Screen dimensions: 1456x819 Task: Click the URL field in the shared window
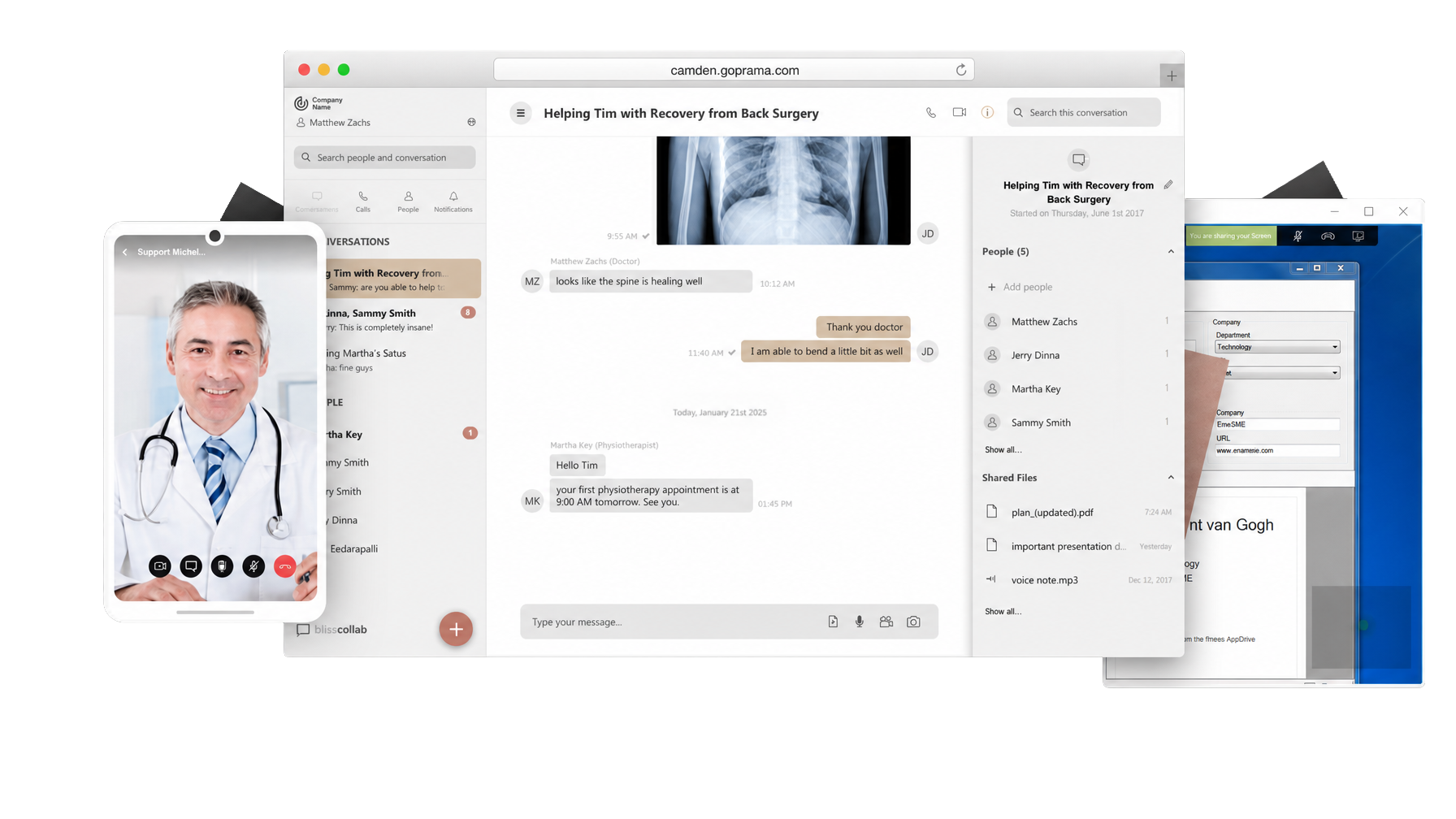pyautogui.click(x=1277, y=450)
